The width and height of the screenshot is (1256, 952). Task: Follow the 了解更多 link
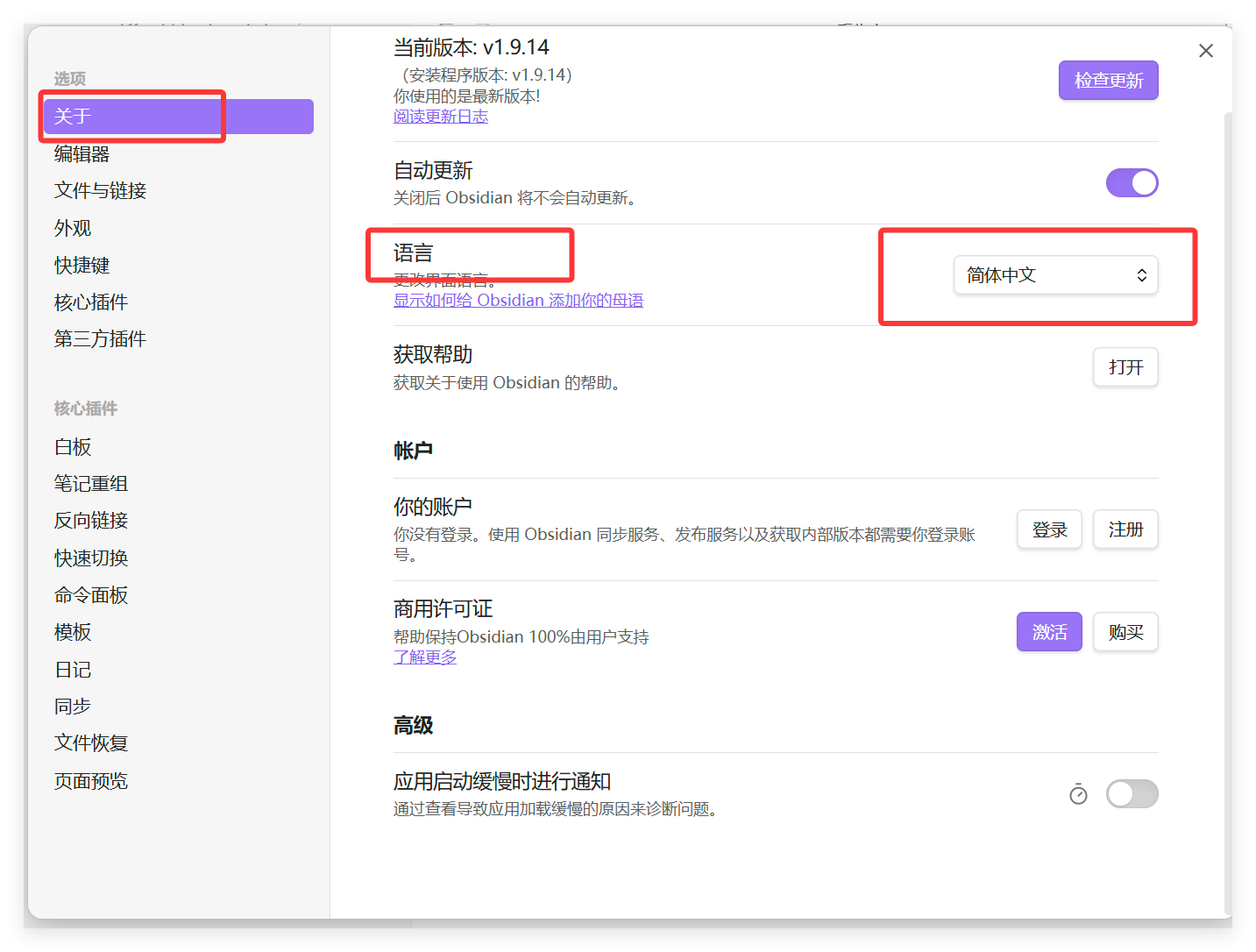point(425,657)
